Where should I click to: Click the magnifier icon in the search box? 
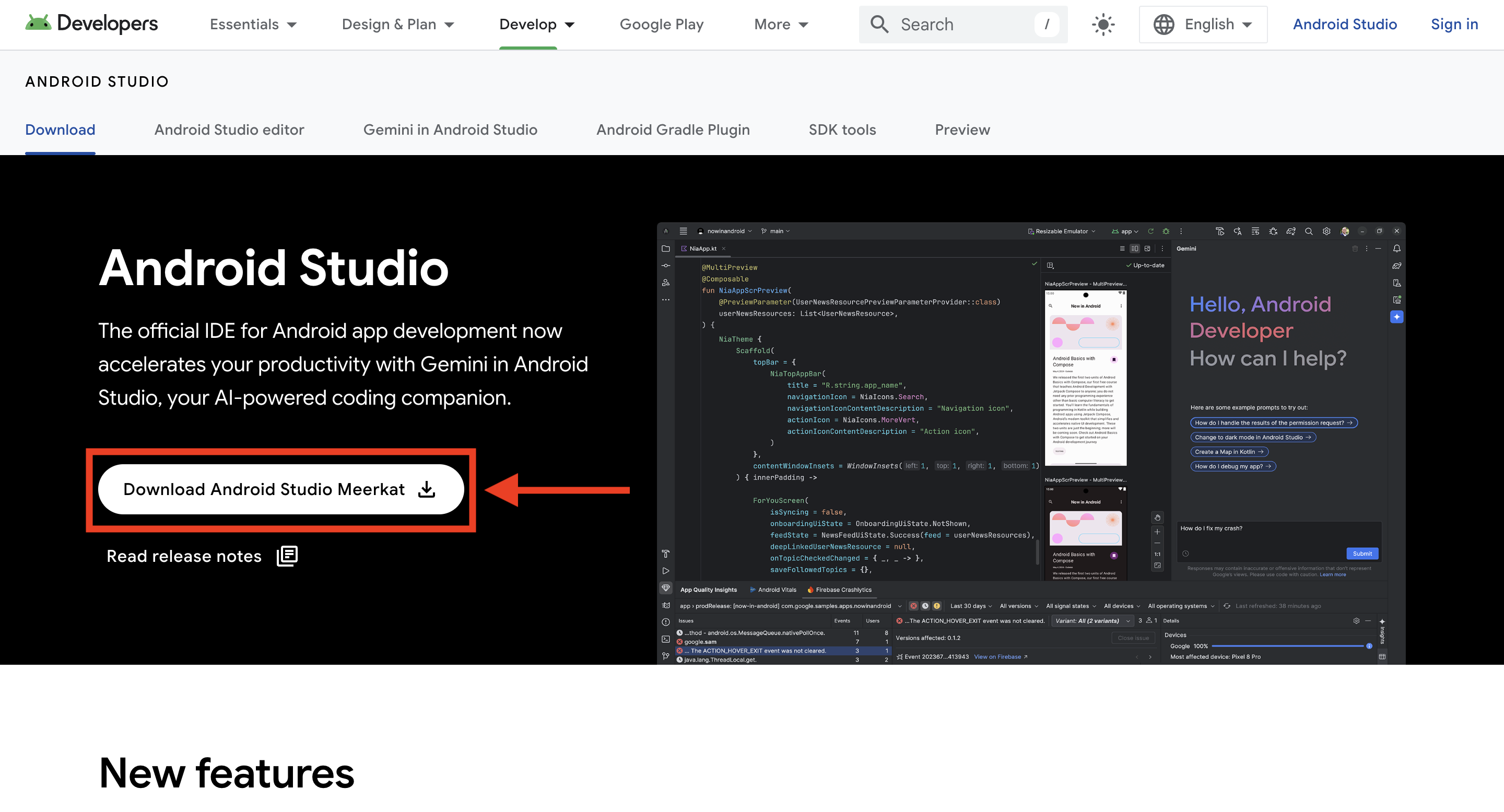(x=879, y=25)
